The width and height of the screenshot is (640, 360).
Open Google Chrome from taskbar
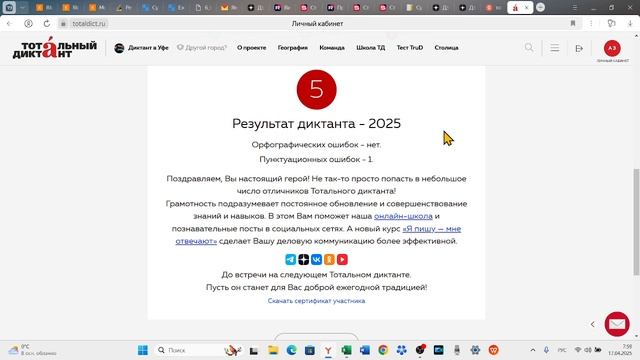[x=383, y=350]
